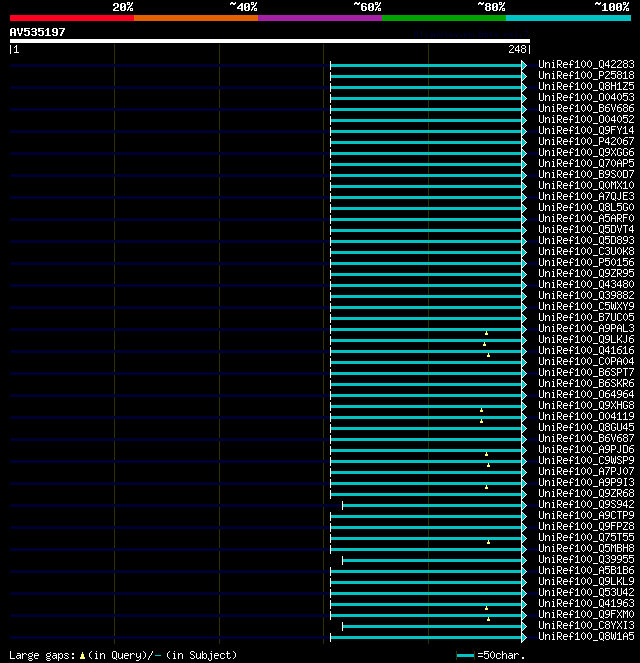The width and height of the screenshot is (640, 663).
Task: Click the =50char. scale legend bar
Action: [465, 656]
